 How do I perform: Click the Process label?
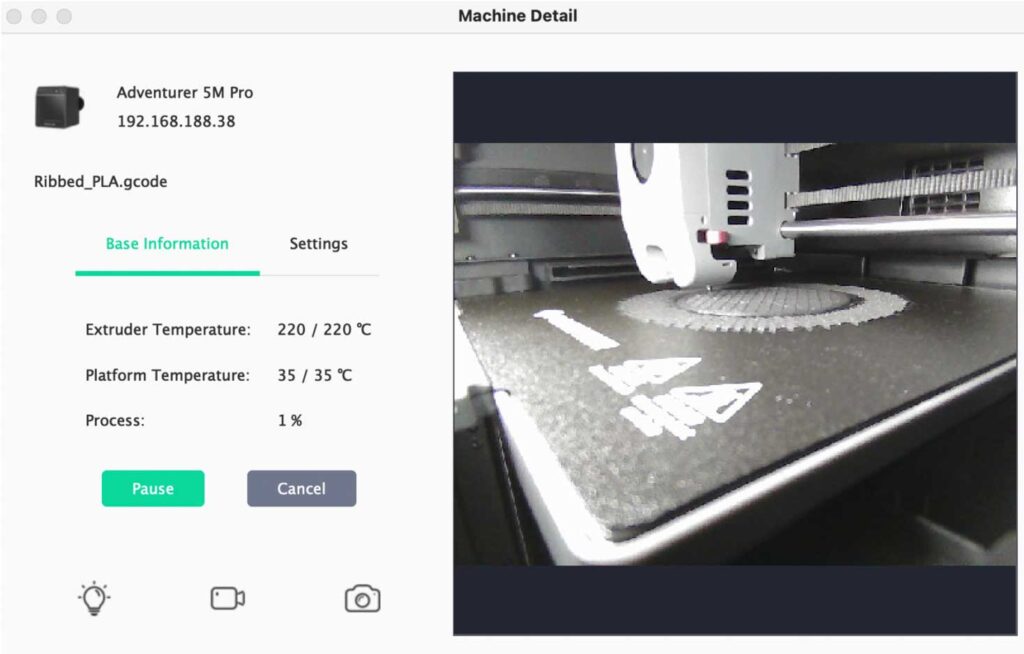[x=115, y=421]
